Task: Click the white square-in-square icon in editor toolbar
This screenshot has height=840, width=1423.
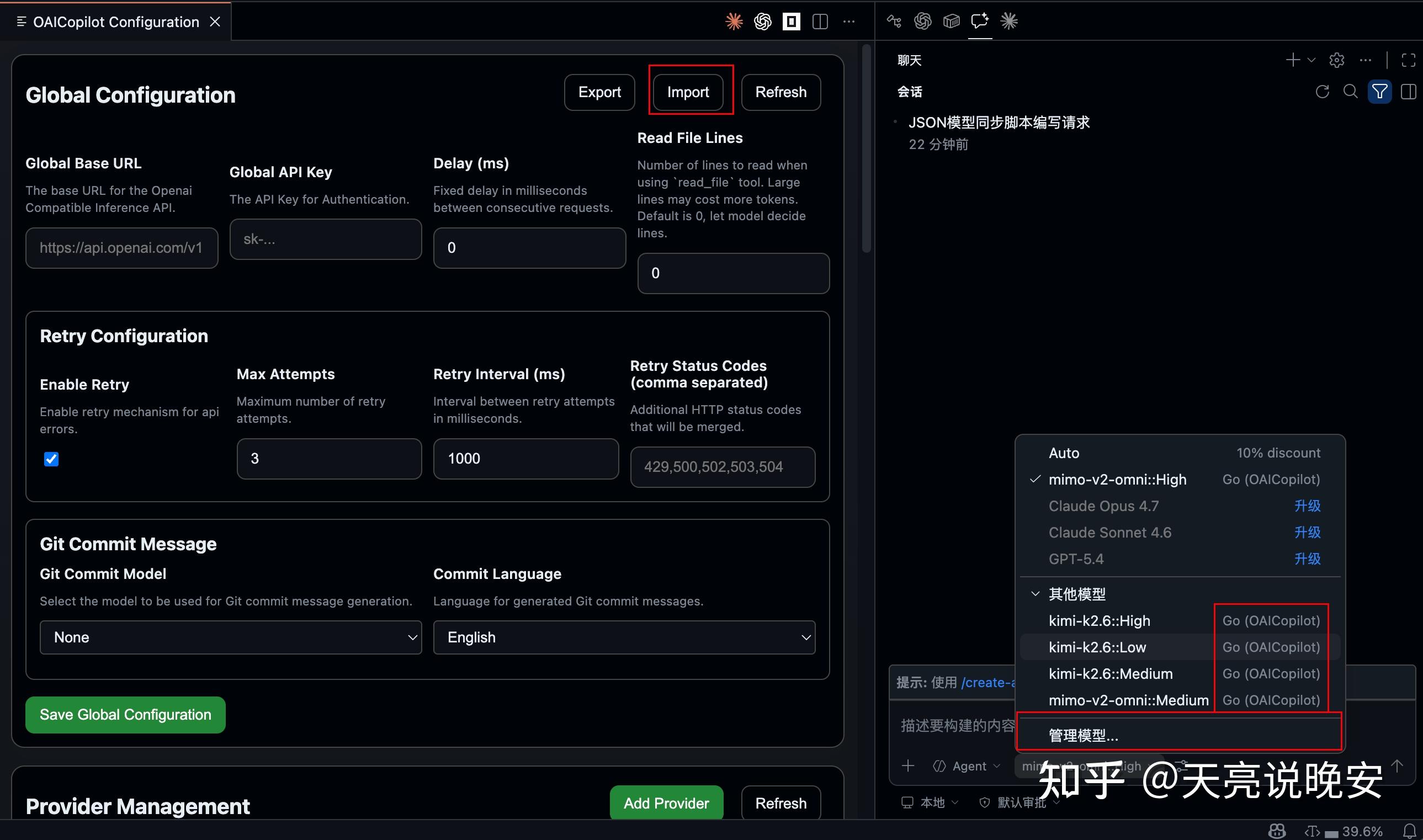Action: tap(792, 22)
